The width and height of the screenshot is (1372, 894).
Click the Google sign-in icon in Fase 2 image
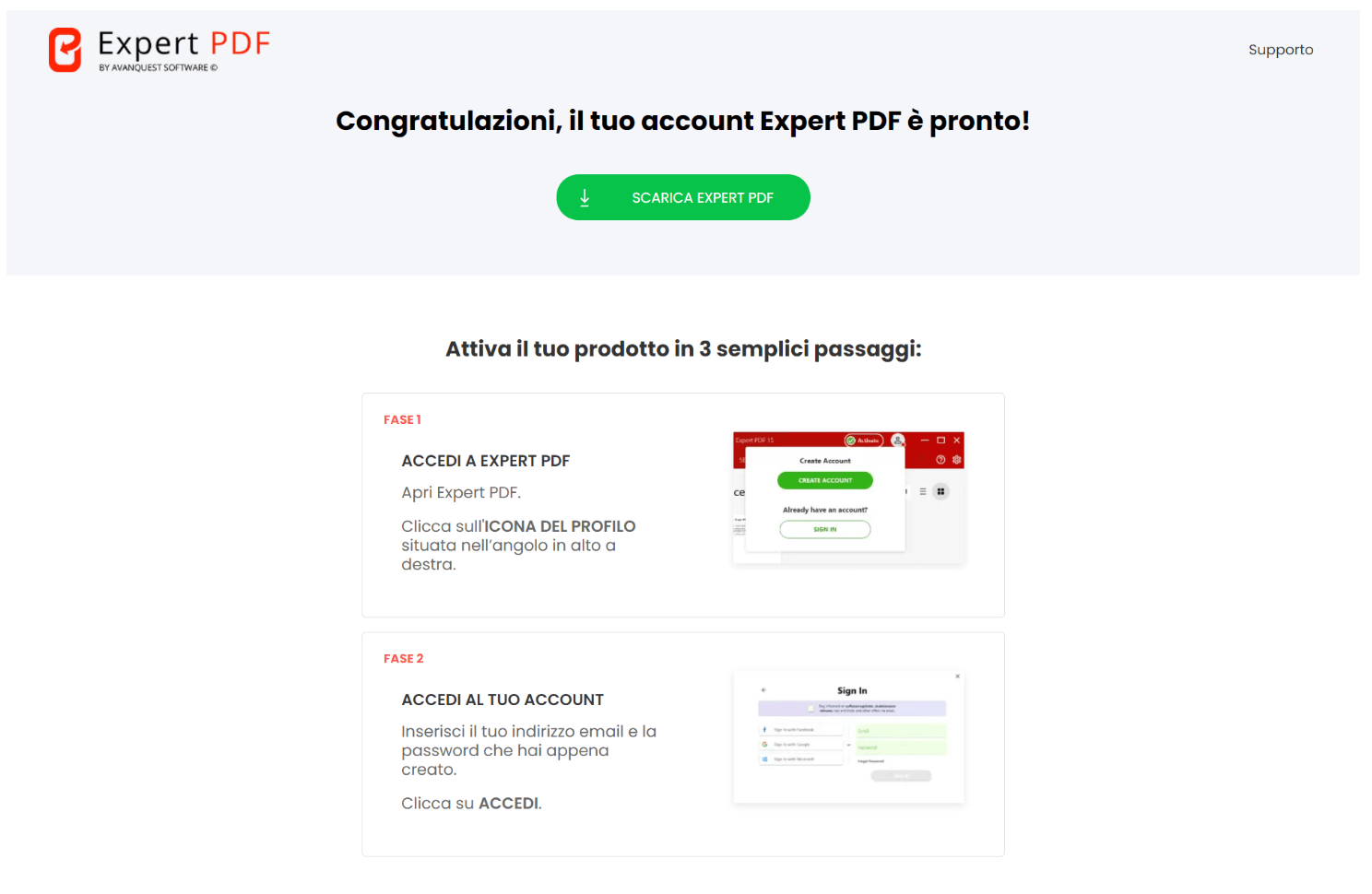(x=764, y=744)
